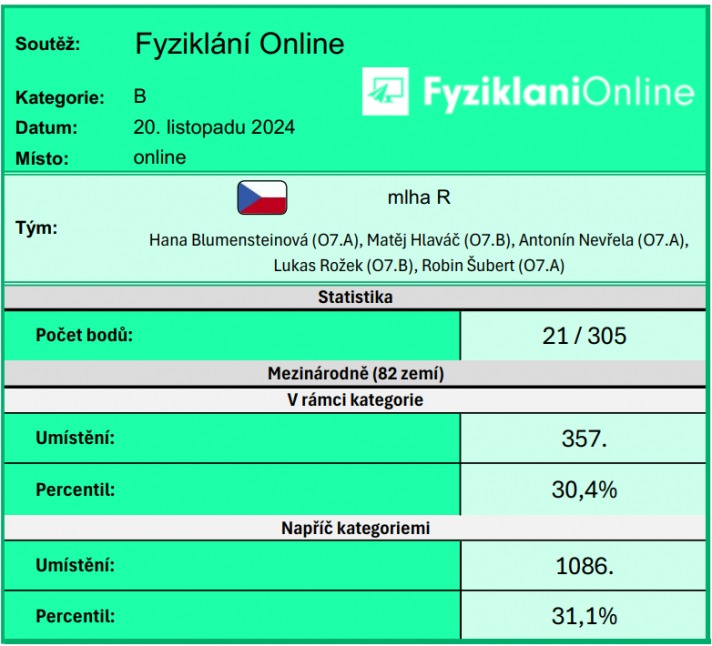This screenshot has width=712, height=646.
Task: Click team member line starting with Lukas Rožek
Action: click(419, 266)
